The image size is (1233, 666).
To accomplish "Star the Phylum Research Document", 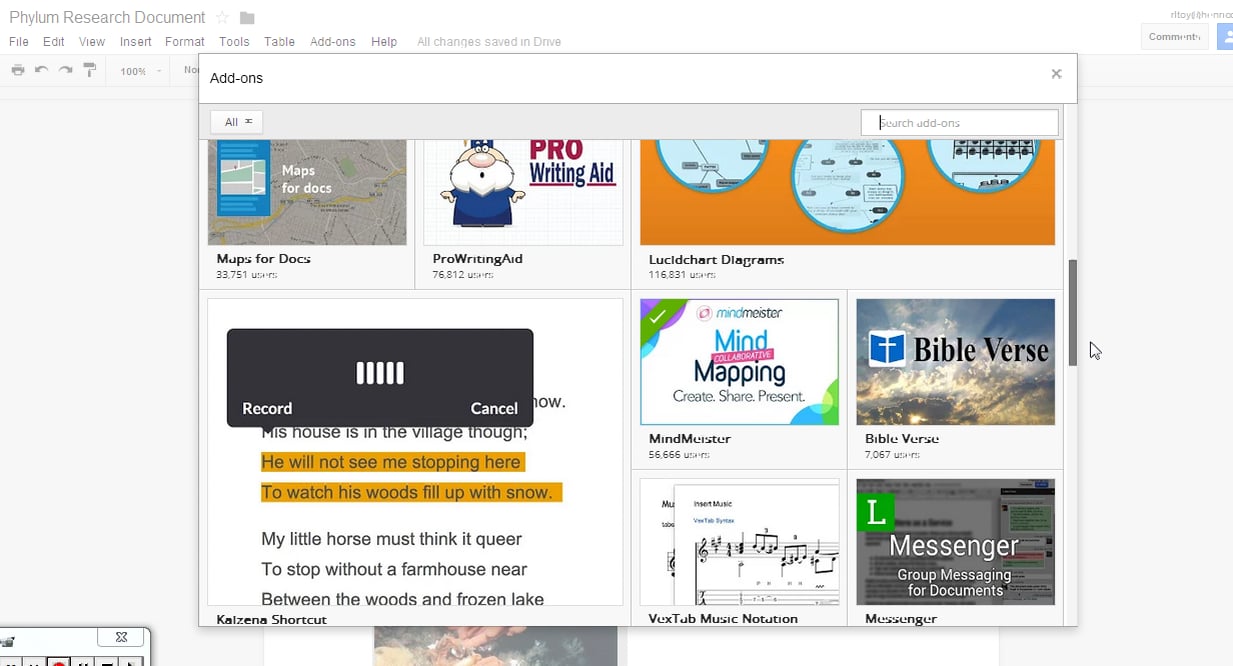I will (x=222, y=18).
